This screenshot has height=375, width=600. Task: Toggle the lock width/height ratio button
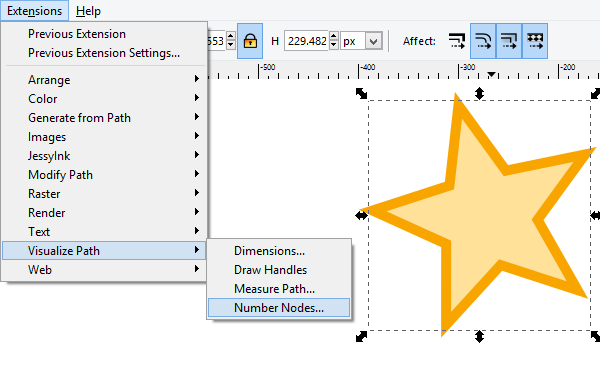click(250, 41)
